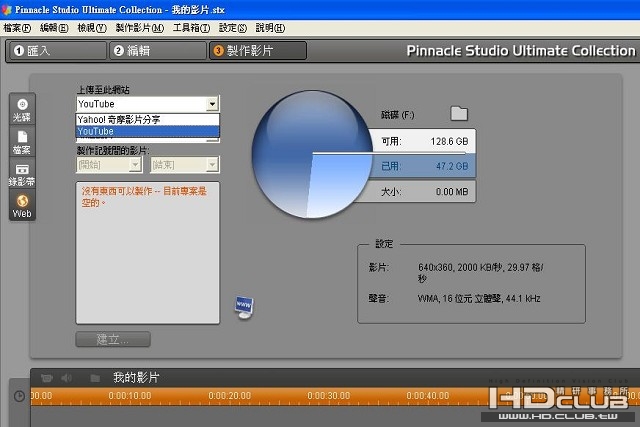Image resolution: width=640 pixels, height=427 pixels.
Task: Click the 可用 128.6 GB row
Action: (x=423, y=141)
